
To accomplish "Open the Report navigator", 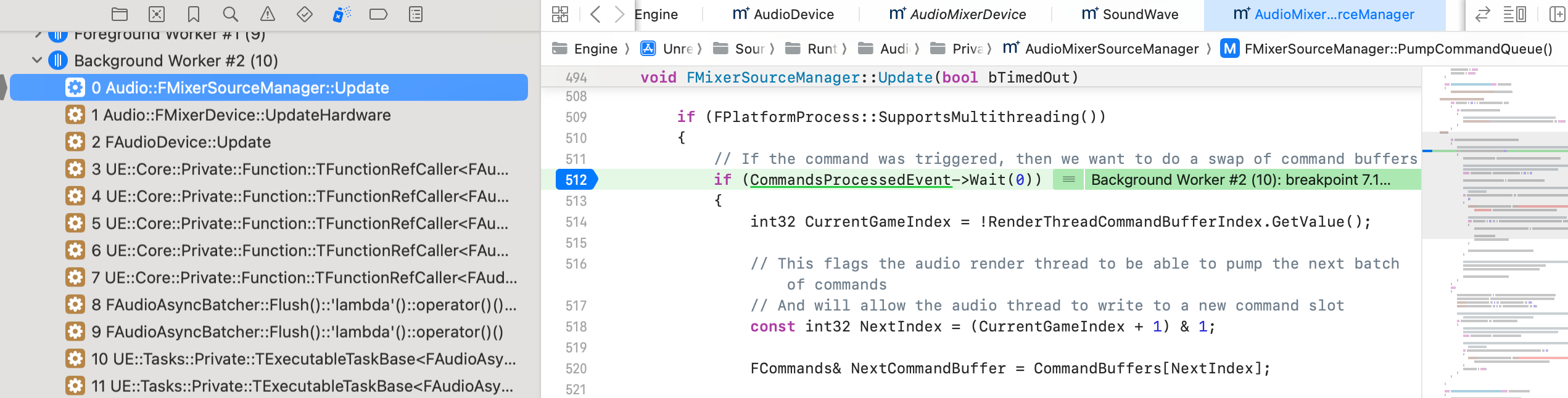I will point(416,14).
